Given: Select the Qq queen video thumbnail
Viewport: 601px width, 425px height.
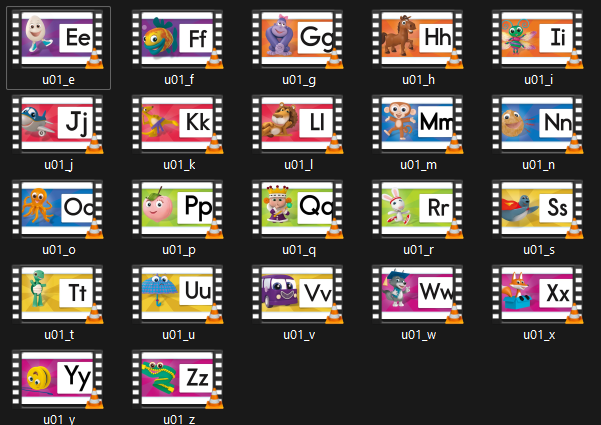Looking at the screenshot, I should click(x=297, y=209).
